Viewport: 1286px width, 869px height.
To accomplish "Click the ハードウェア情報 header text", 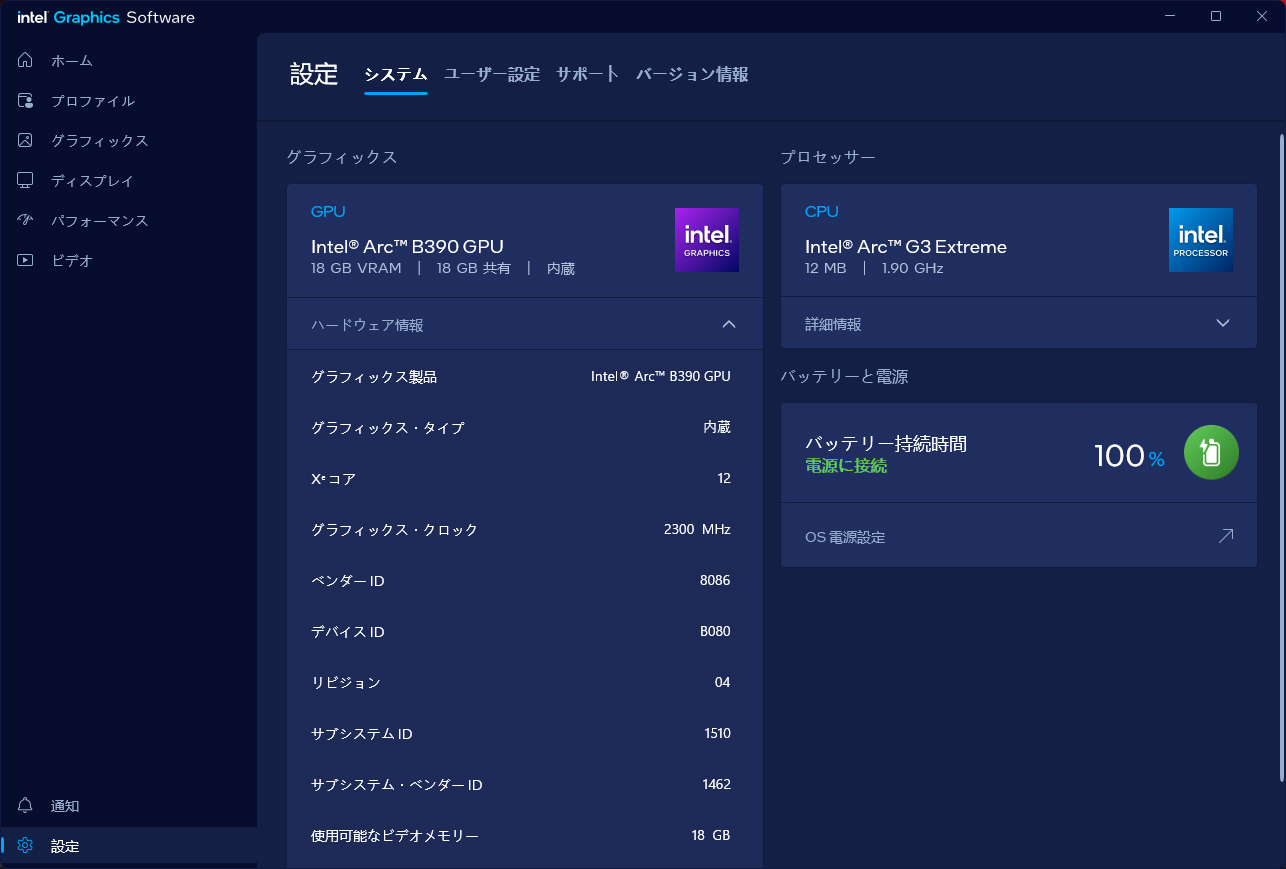I will (x=367, y=325).
